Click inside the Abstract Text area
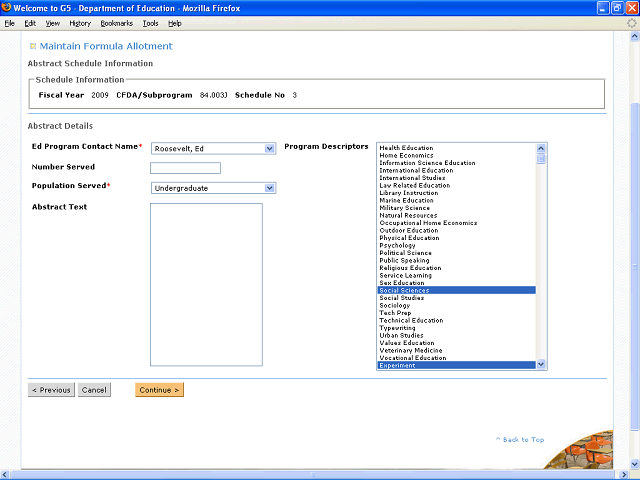Image resolution: width=640 pixels, height=480 pixels. click(206, 284)
